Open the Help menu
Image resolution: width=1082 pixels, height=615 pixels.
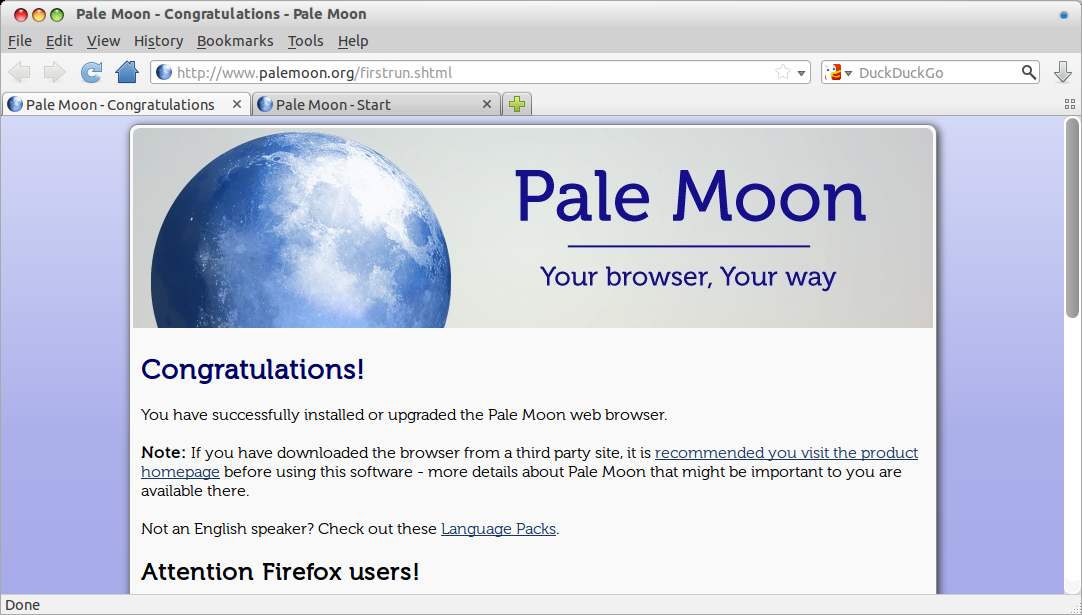[353, 41]
